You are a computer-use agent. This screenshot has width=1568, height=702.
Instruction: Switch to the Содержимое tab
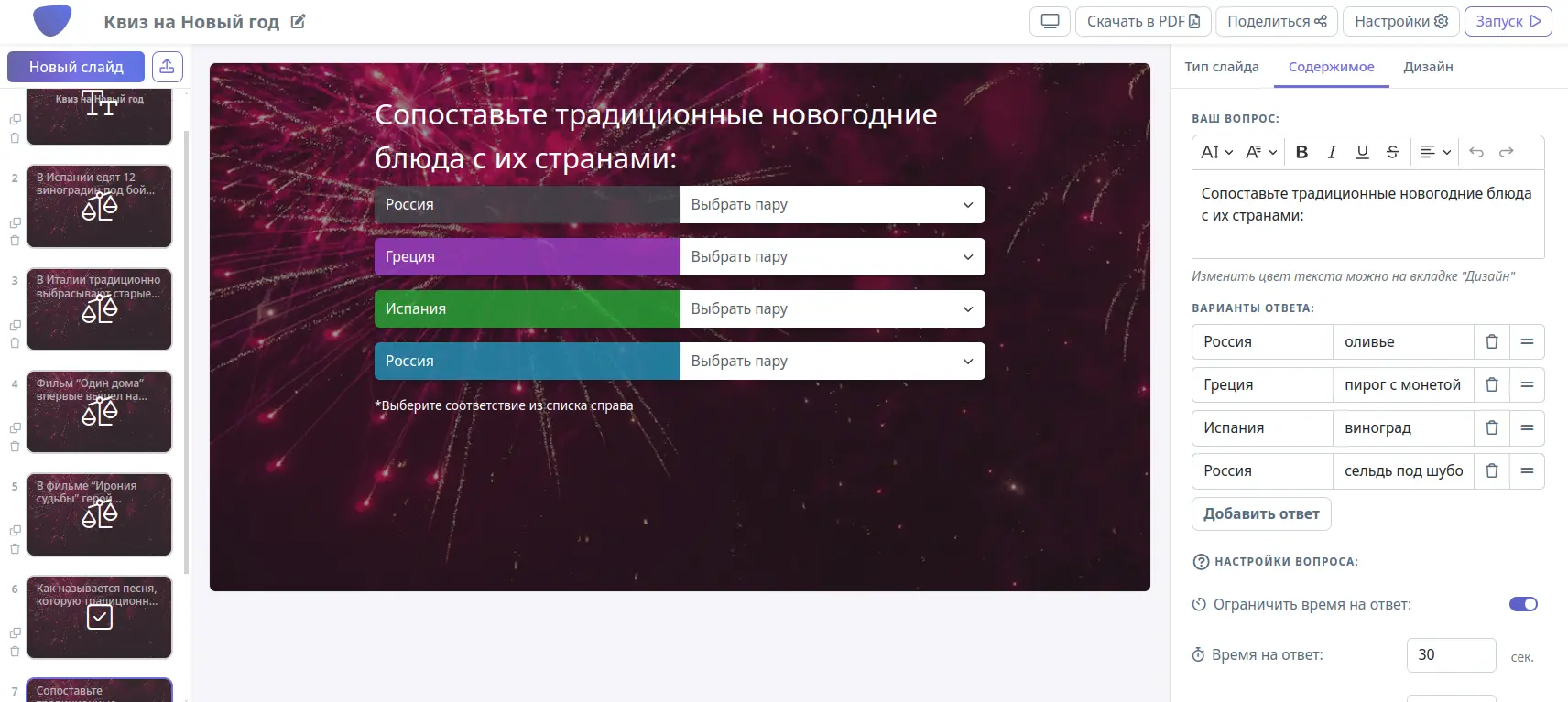tap(1331, 67)
